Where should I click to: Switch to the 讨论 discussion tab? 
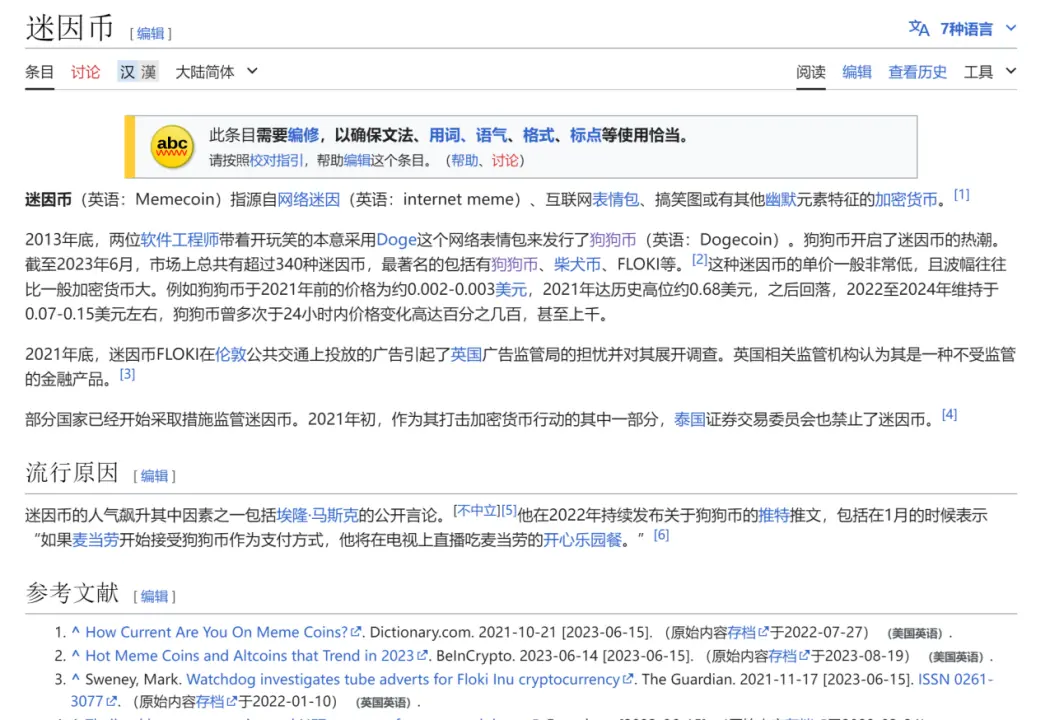(x=85, y=71)
